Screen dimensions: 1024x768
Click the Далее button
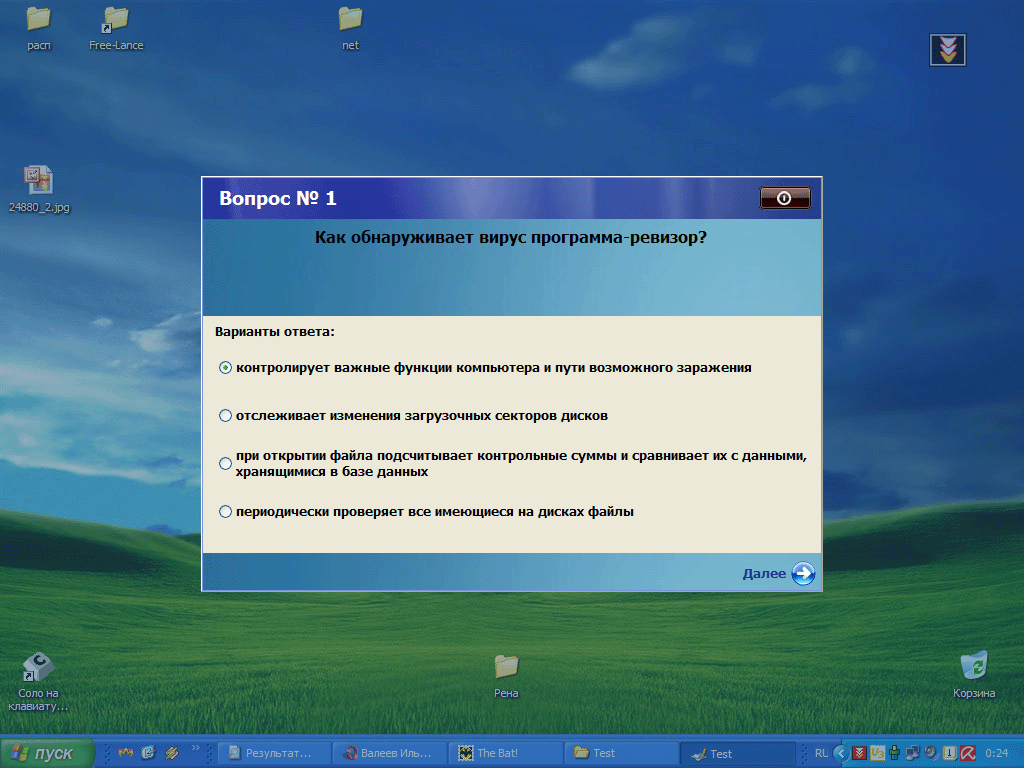[768, 573]
